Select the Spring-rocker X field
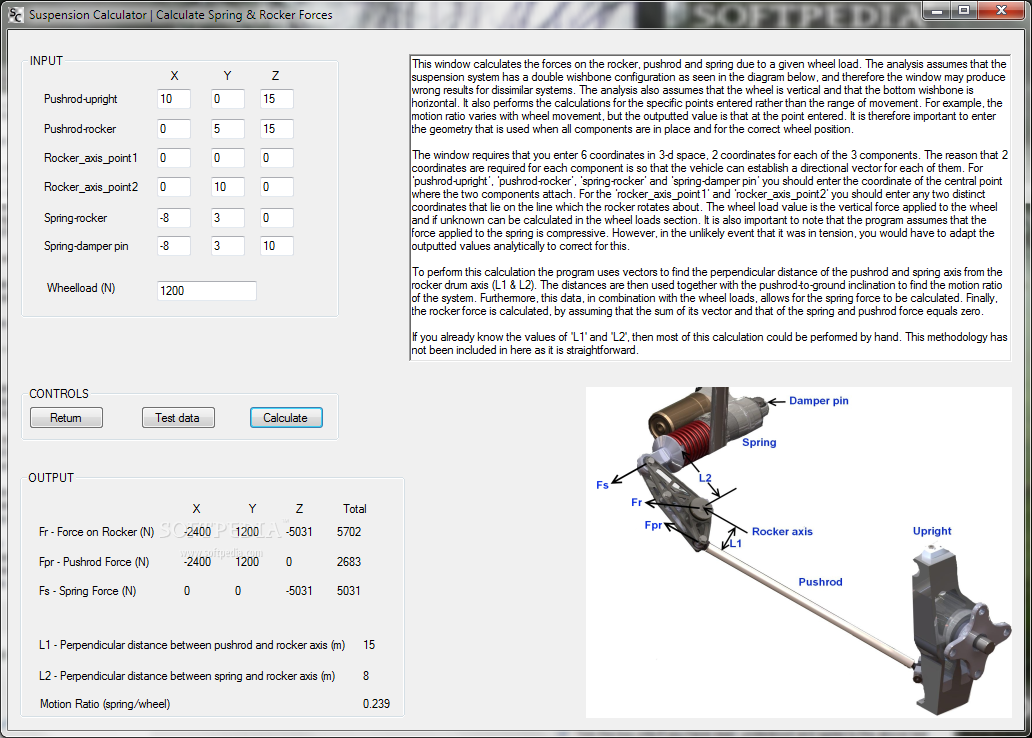Screen dimensions: 1032x738 pos(174,217)
